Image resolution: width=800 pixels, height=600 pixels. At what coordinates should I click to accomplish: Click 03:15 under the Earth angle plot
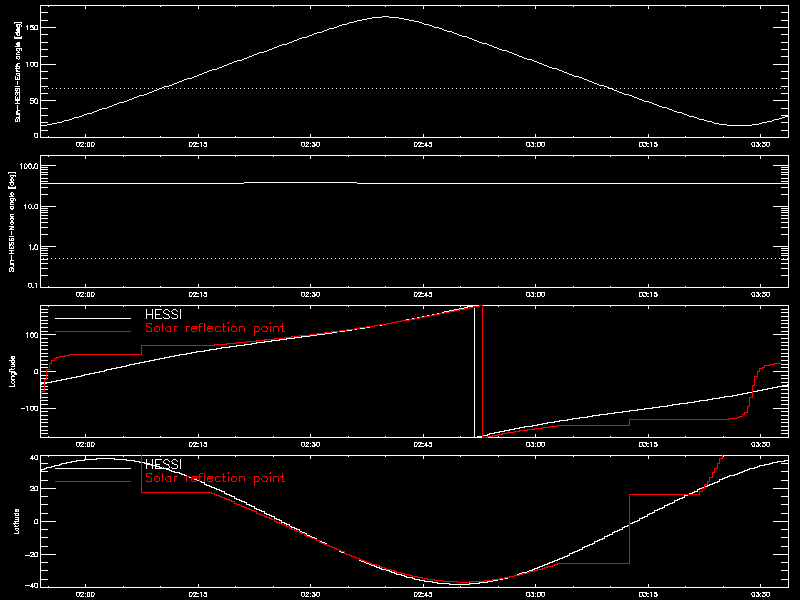pyautogui.click(x=648, y=144)
